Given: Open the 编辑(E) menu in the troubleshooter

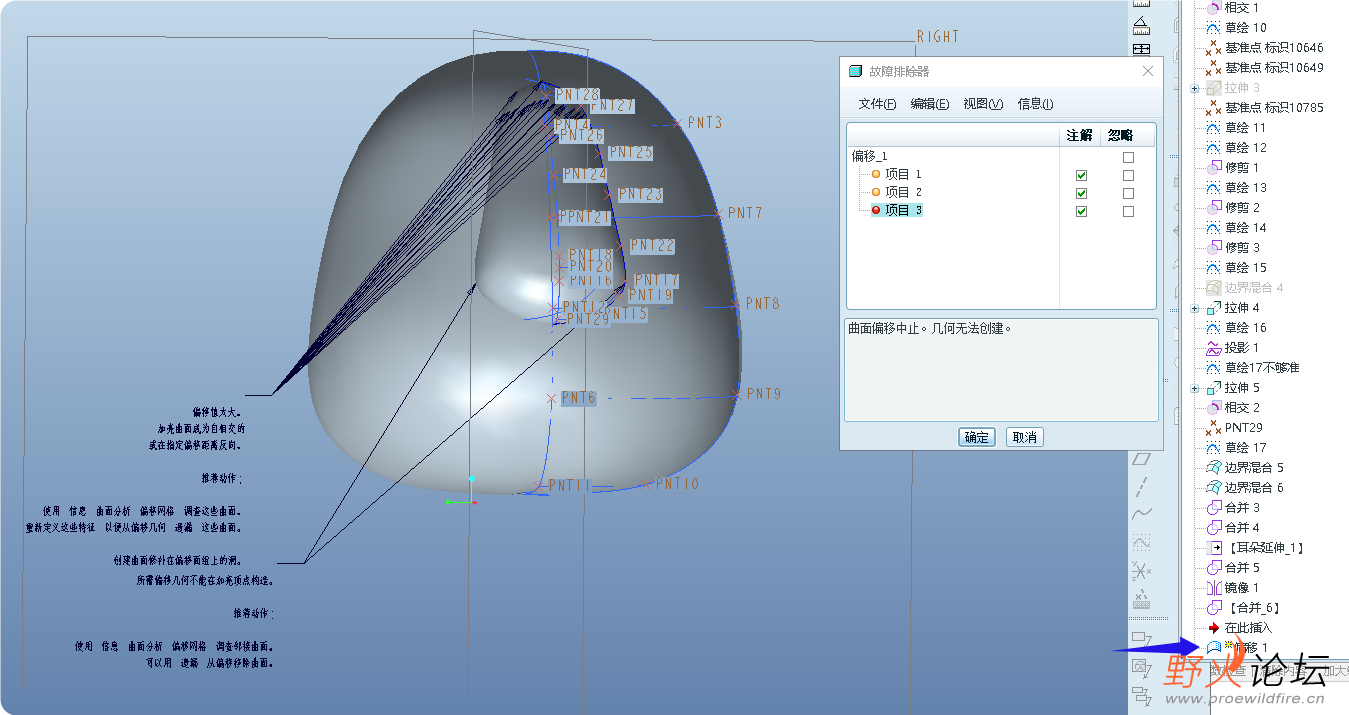Looking at the screenshot, I should click(x=930, y=104).
